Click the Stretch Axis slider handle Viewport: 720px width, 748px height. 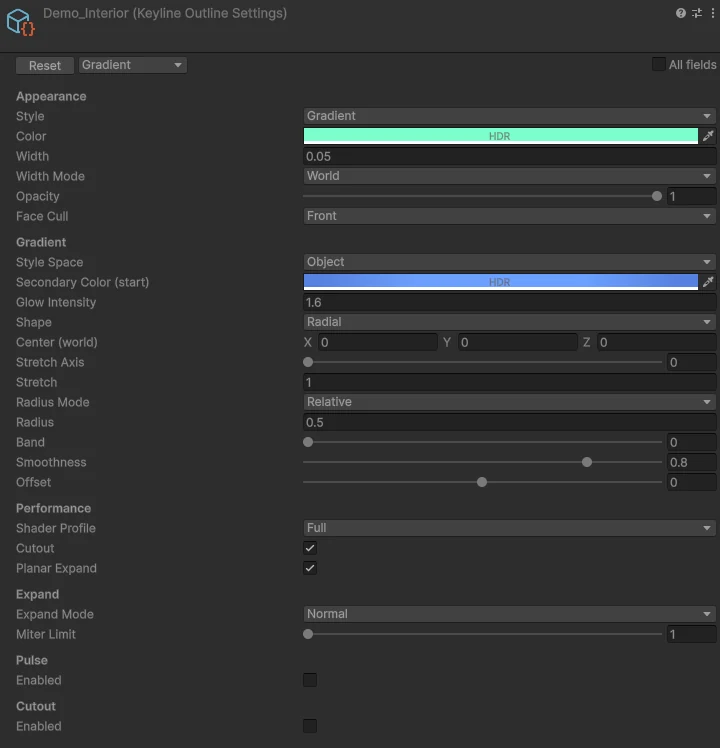[308, 362]
